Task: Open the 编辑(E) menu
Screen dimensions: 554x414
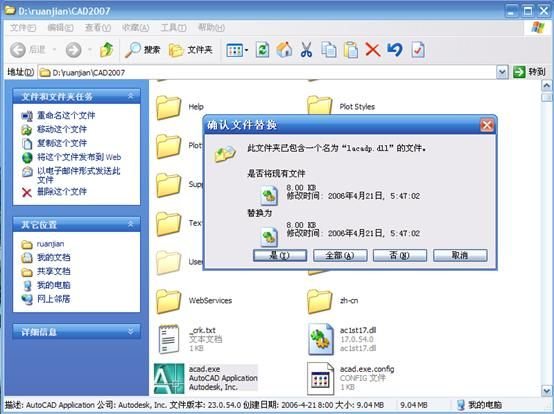Action: pos(60,28)
